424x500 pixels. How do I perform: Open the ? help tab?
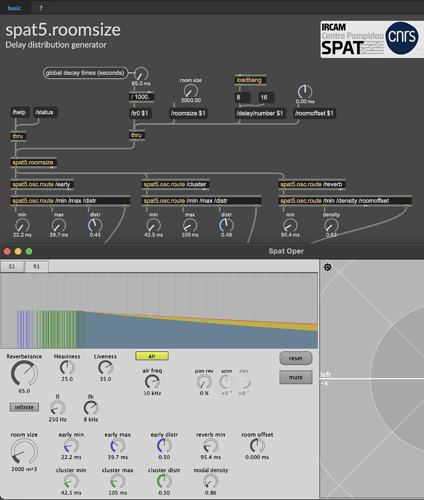pos(41,8)
